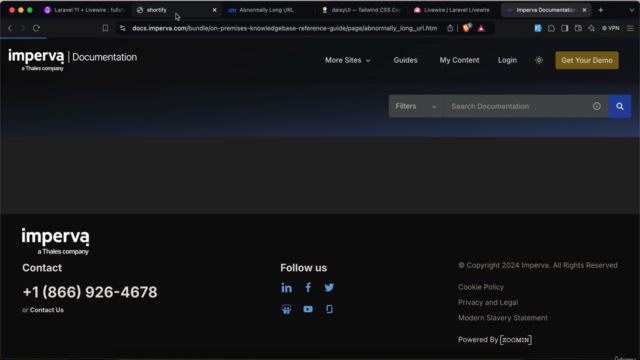Open My Content link

[459, 60]
